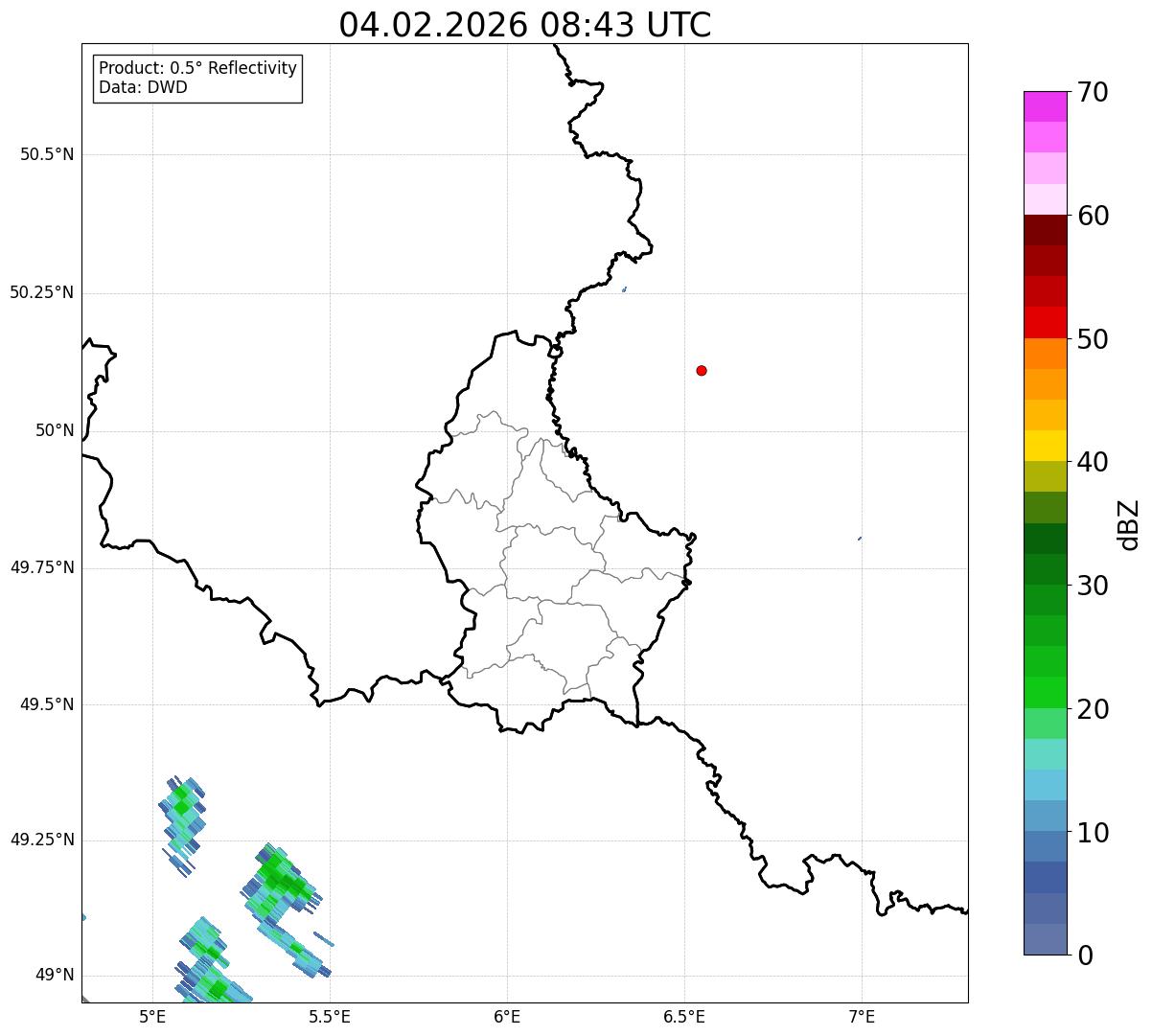Click the red radar site marker dot
Viewport: 1152px width, 1036px height.
(702, 370)
